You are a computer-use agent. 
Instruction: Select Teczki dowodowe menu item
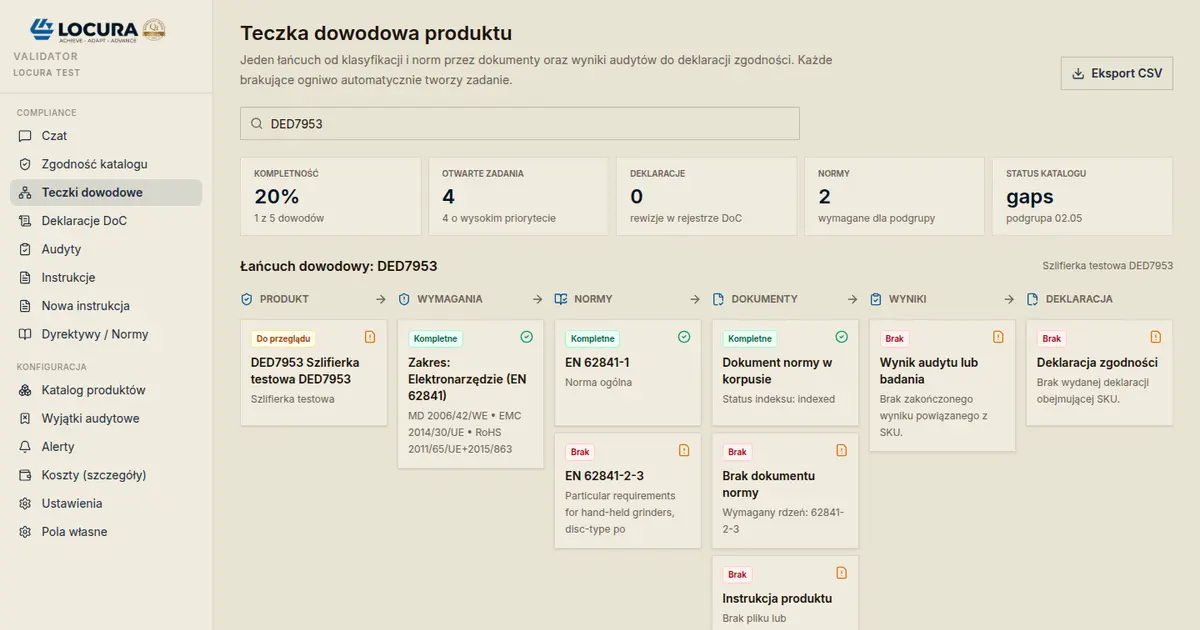(106, 193)
